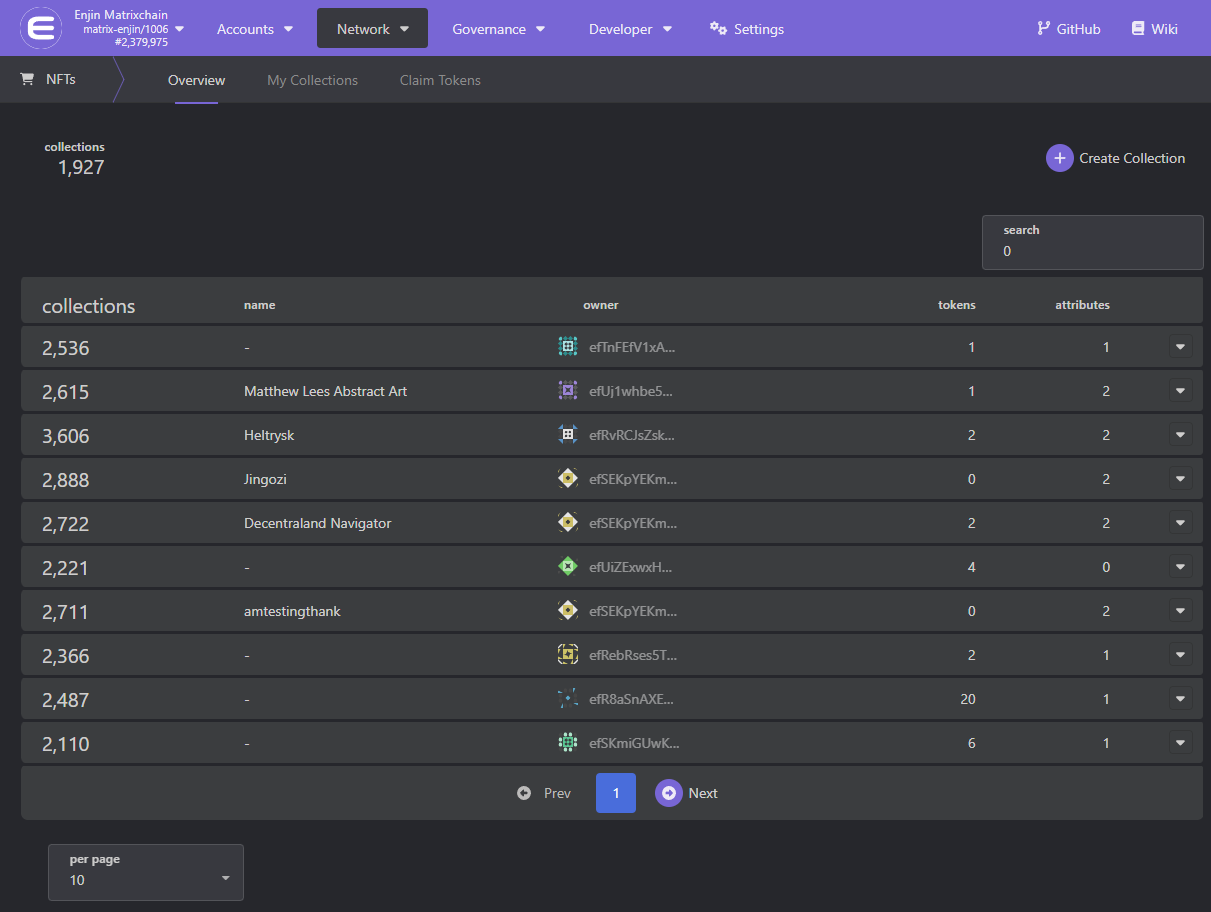Focus the search input field
Image resolution: width=1211 pixels, height=912 pixels.
tap(1092, 242)
